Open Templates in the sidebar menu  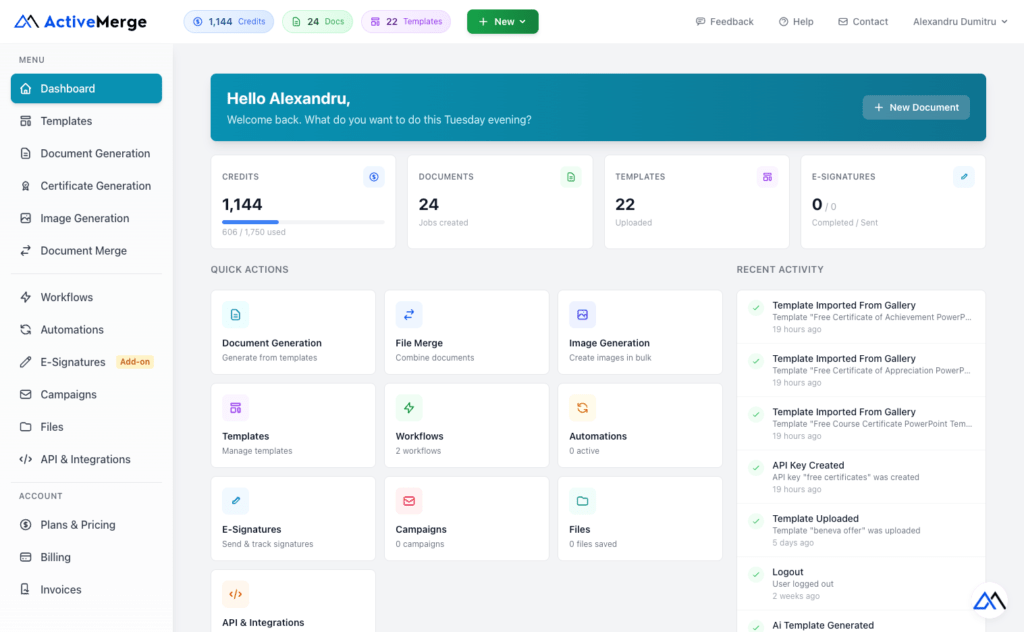pyautogui.click(x=86, y=121)
